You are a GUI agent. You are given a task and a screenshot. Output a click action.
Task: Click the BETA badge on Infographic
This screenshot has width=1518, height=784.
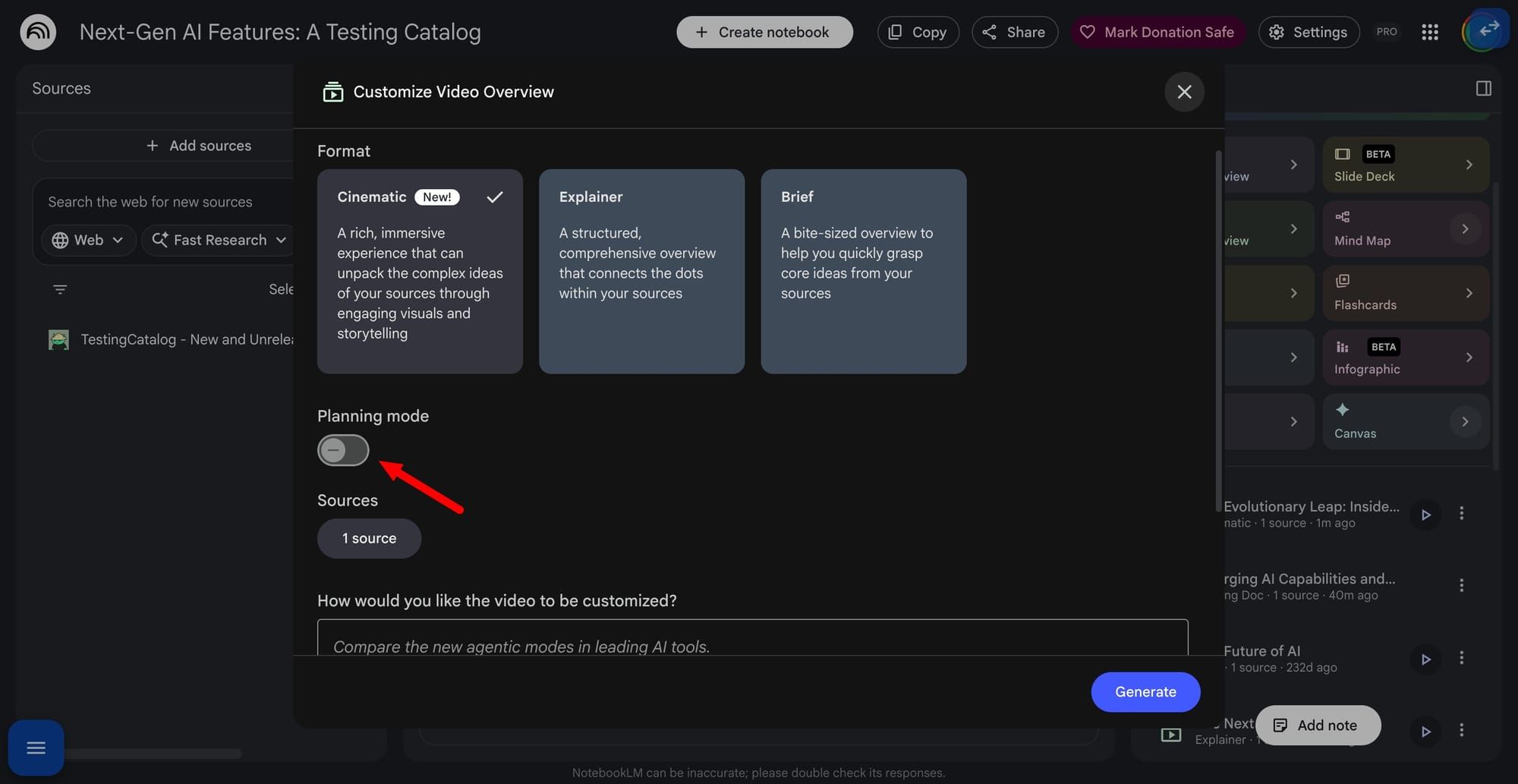[1384, 347]
